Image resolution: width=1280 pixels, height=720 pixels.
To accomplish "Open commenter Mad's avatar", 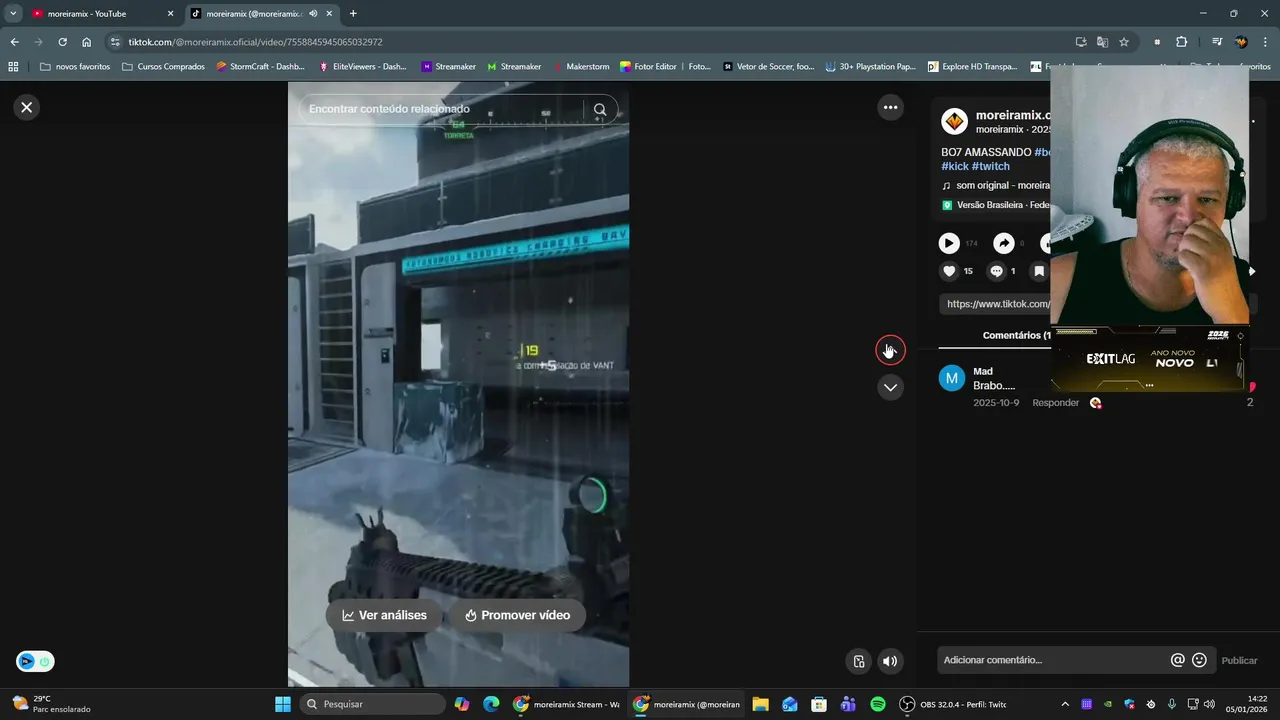I will [x=952, y=378].
